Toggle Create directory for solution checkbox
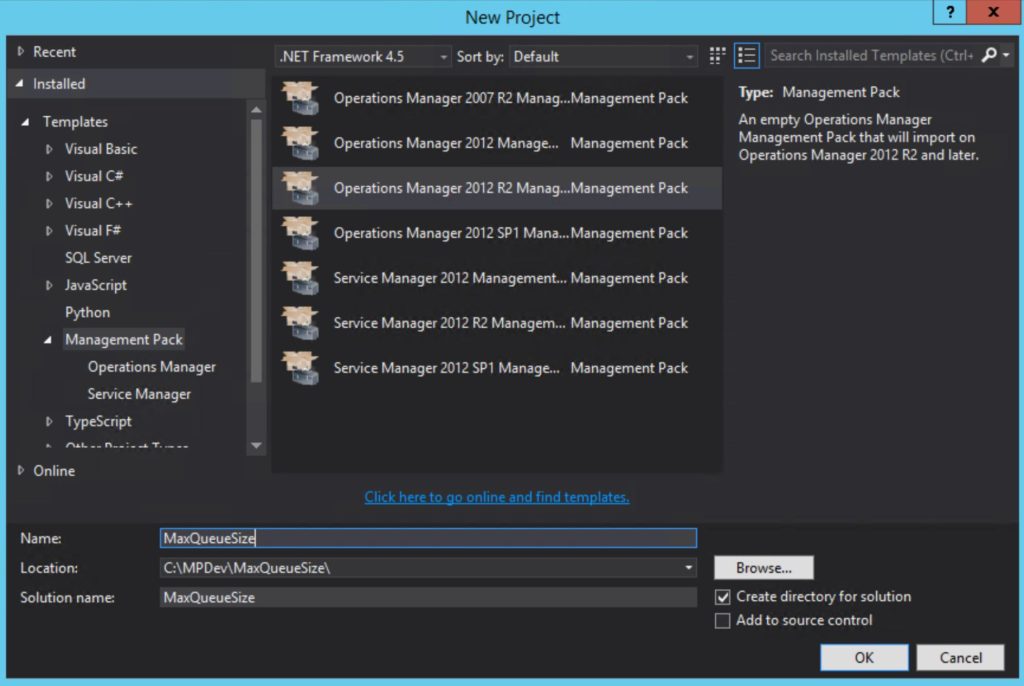The image size is (1024, 686). (722, 596)
